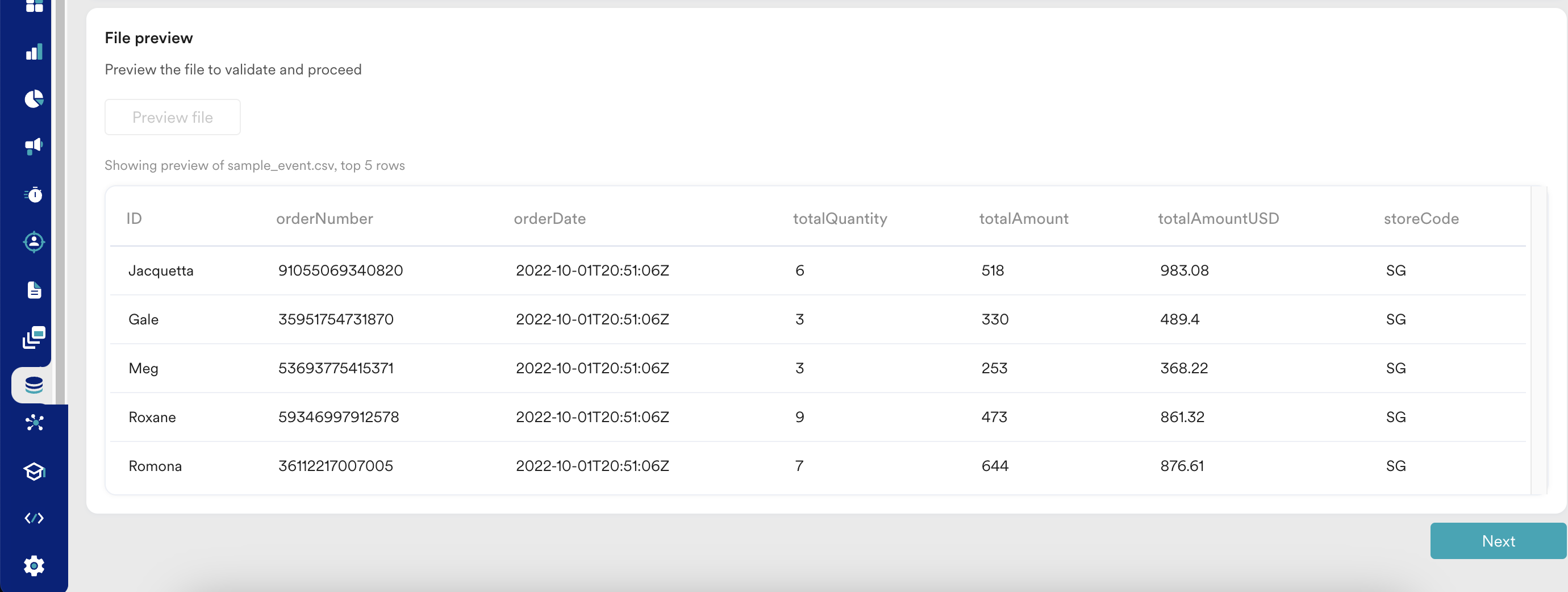Click the Romona order number 36112217007005
Screen dimensions: 1568x592
tap(335, 466)
